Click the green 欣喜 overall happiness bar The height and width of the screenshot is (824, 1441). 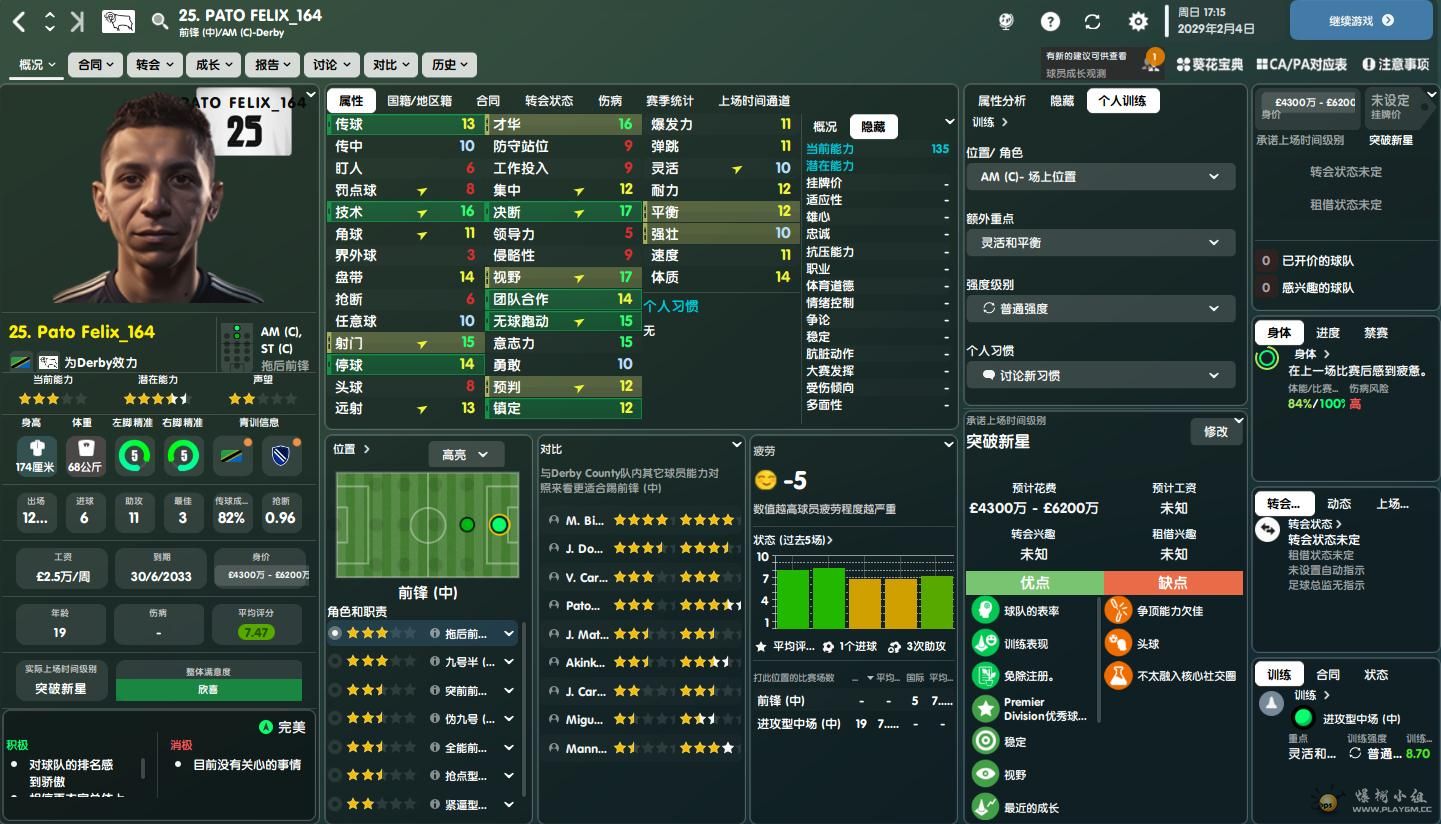tap(208, 689)
